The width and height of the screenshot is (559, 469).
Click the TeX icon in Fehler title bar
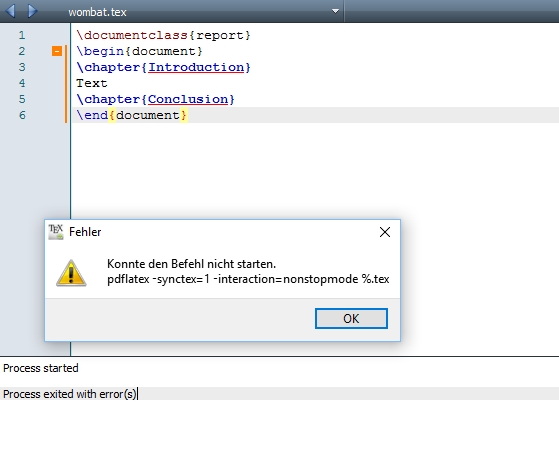(56, 232)
